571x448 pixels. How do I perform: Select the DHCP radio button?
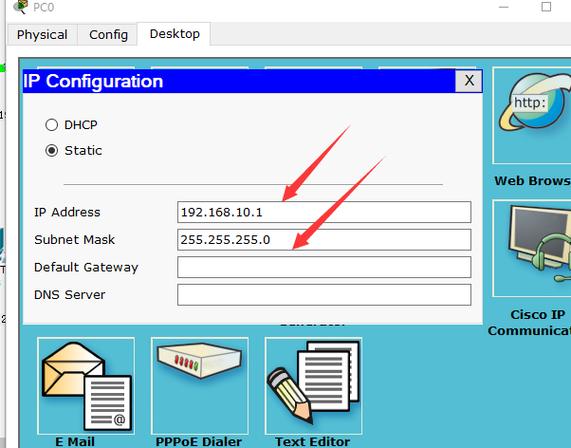(52, 125)
